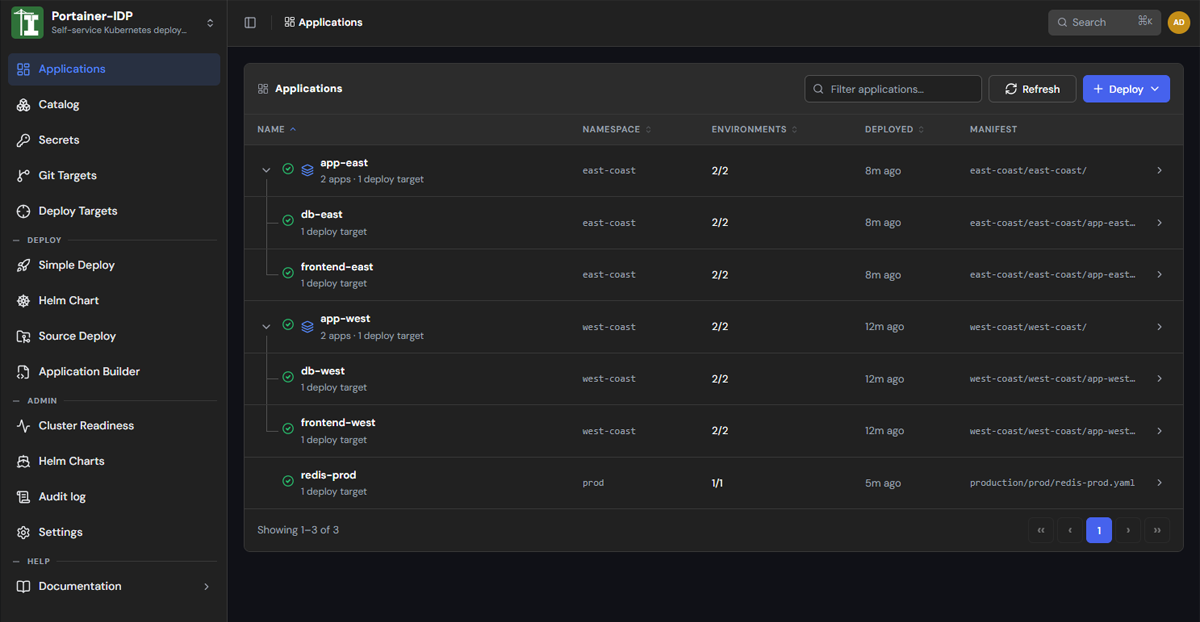Click the Applications breadcrumb in top bar

click(323, 22)
